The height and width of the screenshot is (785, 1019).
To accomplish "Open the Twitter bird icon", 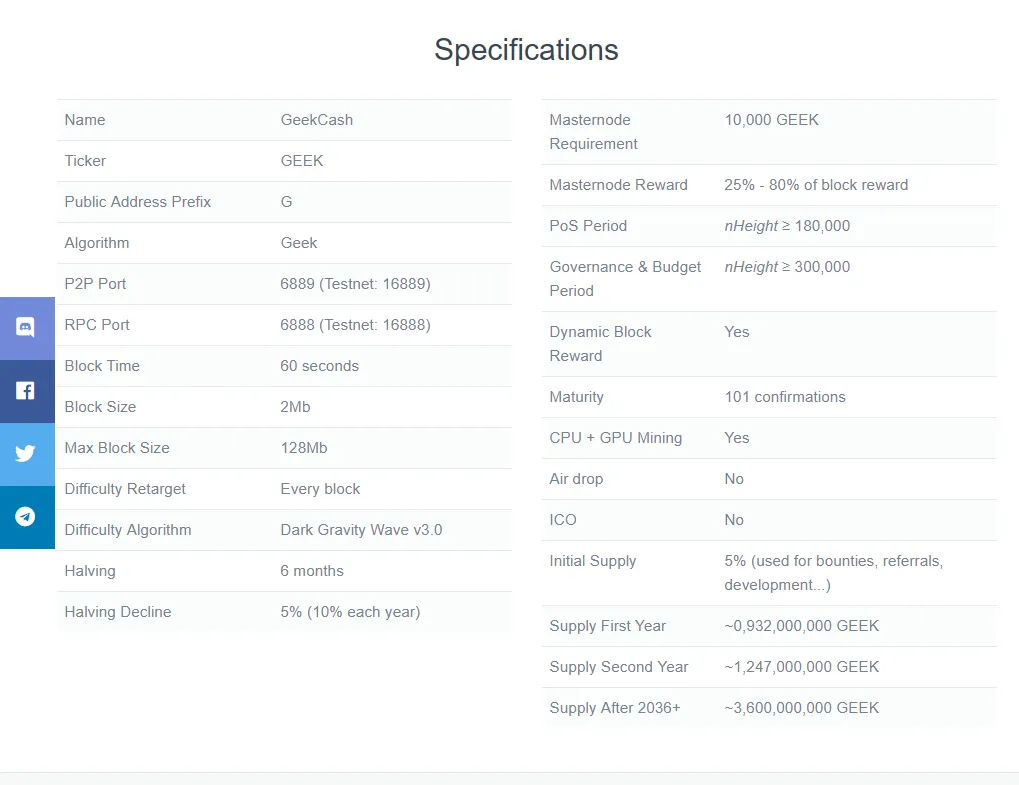I will (x=25, y=453).
